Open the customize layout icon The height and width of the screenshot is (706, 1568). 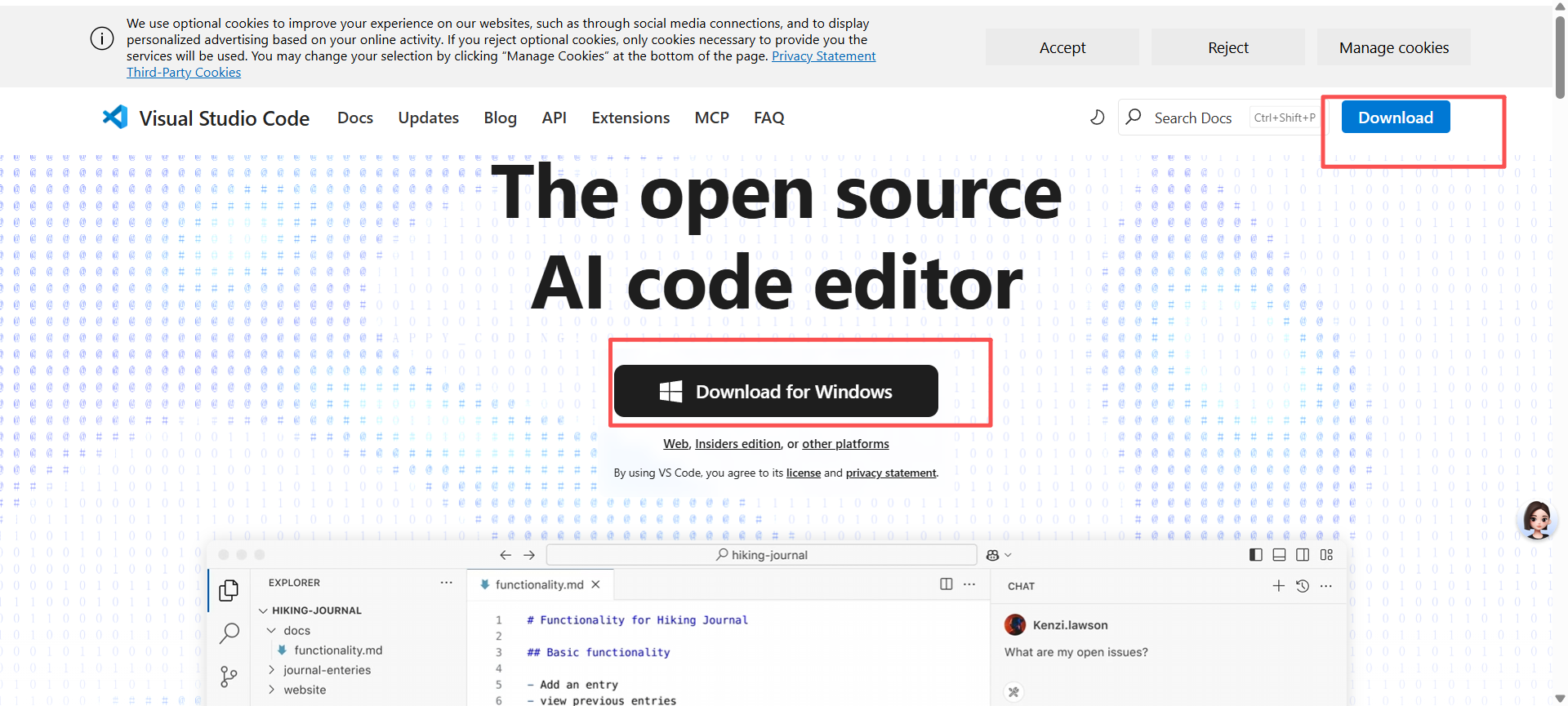pos(1326,555)
